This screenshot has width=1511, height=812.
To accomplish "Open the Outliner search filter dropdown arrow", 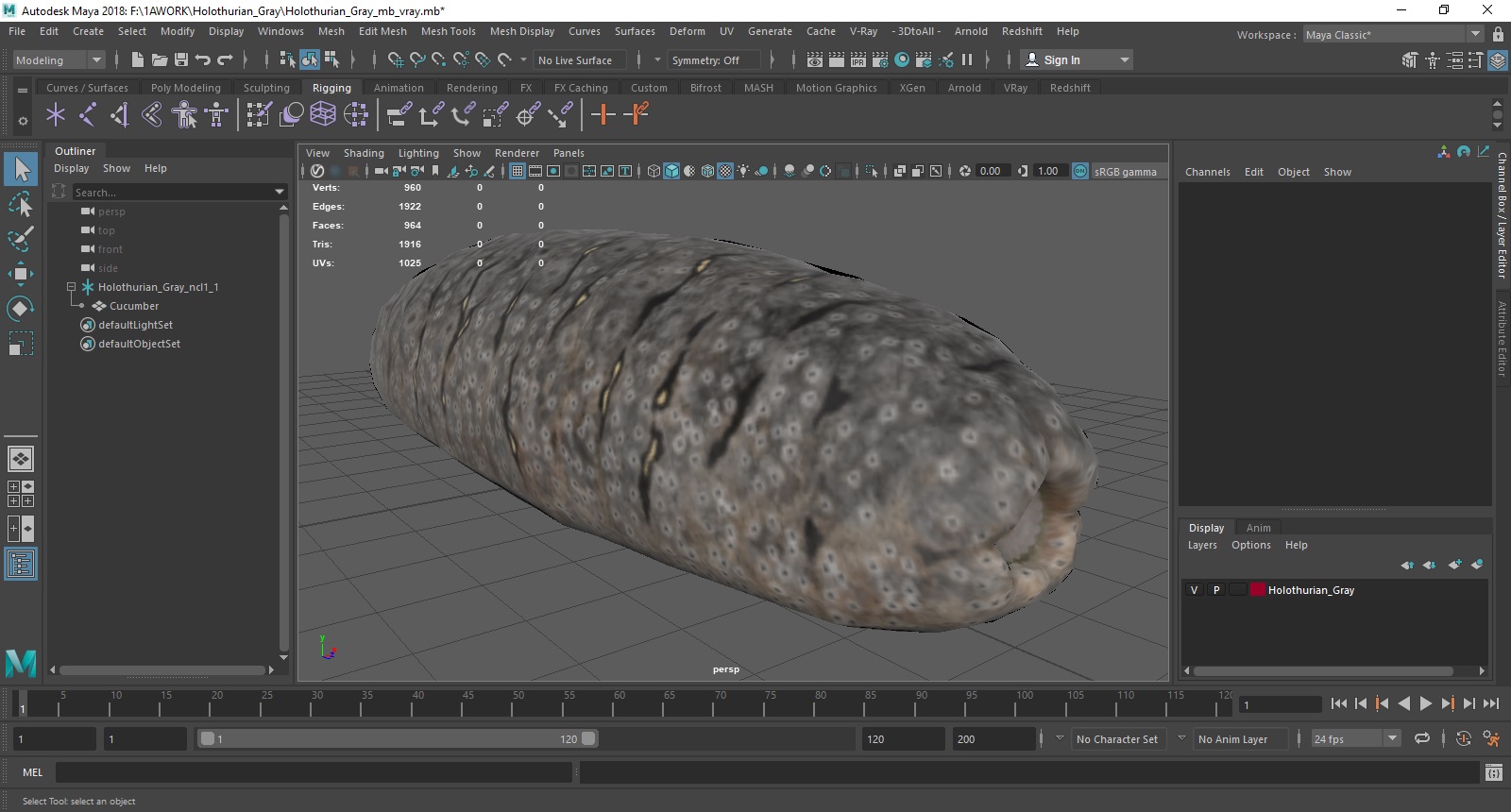I will pyautogui.click(x=280, y=192).
